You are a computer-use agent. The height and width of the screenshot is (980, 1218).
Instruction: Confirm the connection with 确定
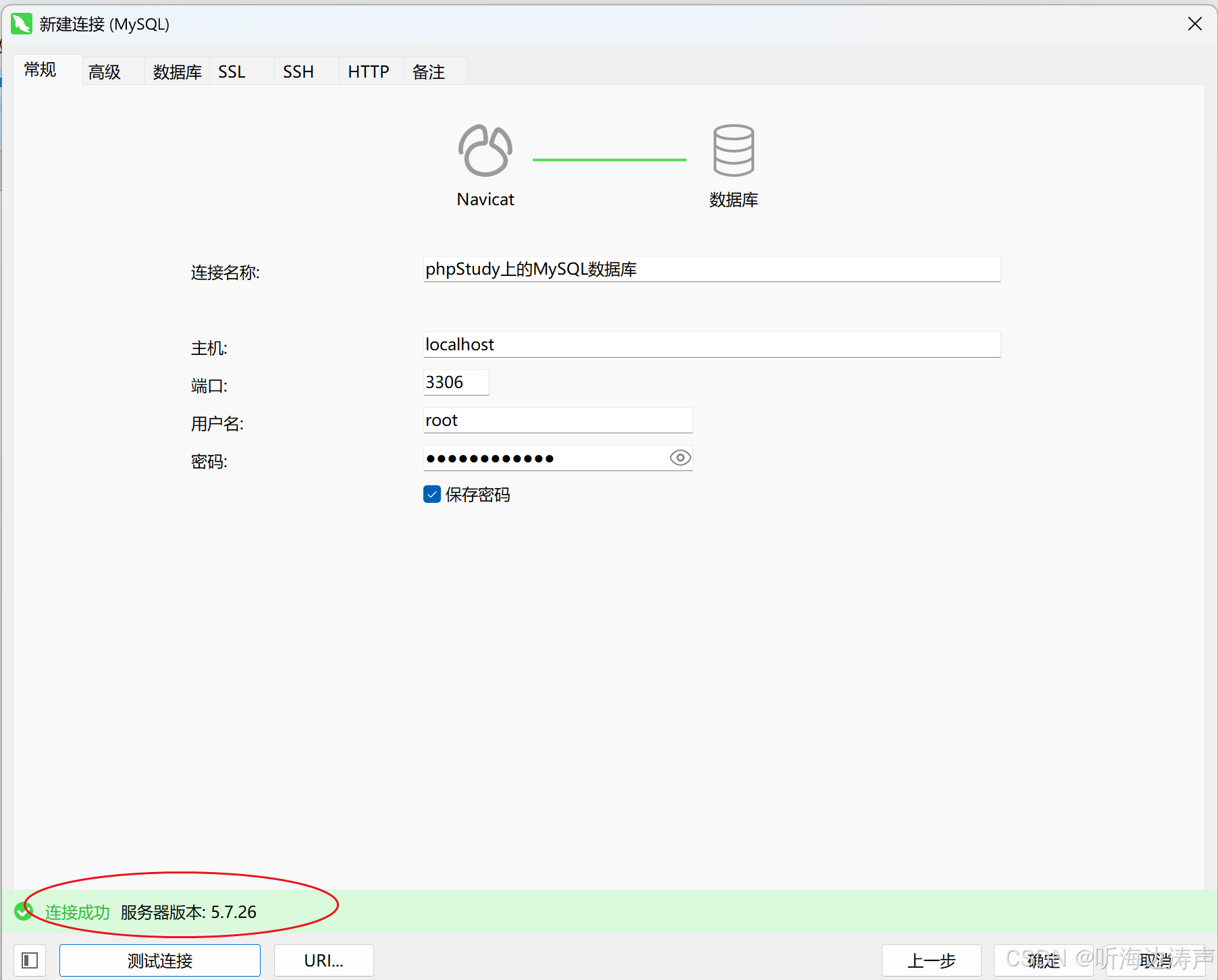point(1043,960)
